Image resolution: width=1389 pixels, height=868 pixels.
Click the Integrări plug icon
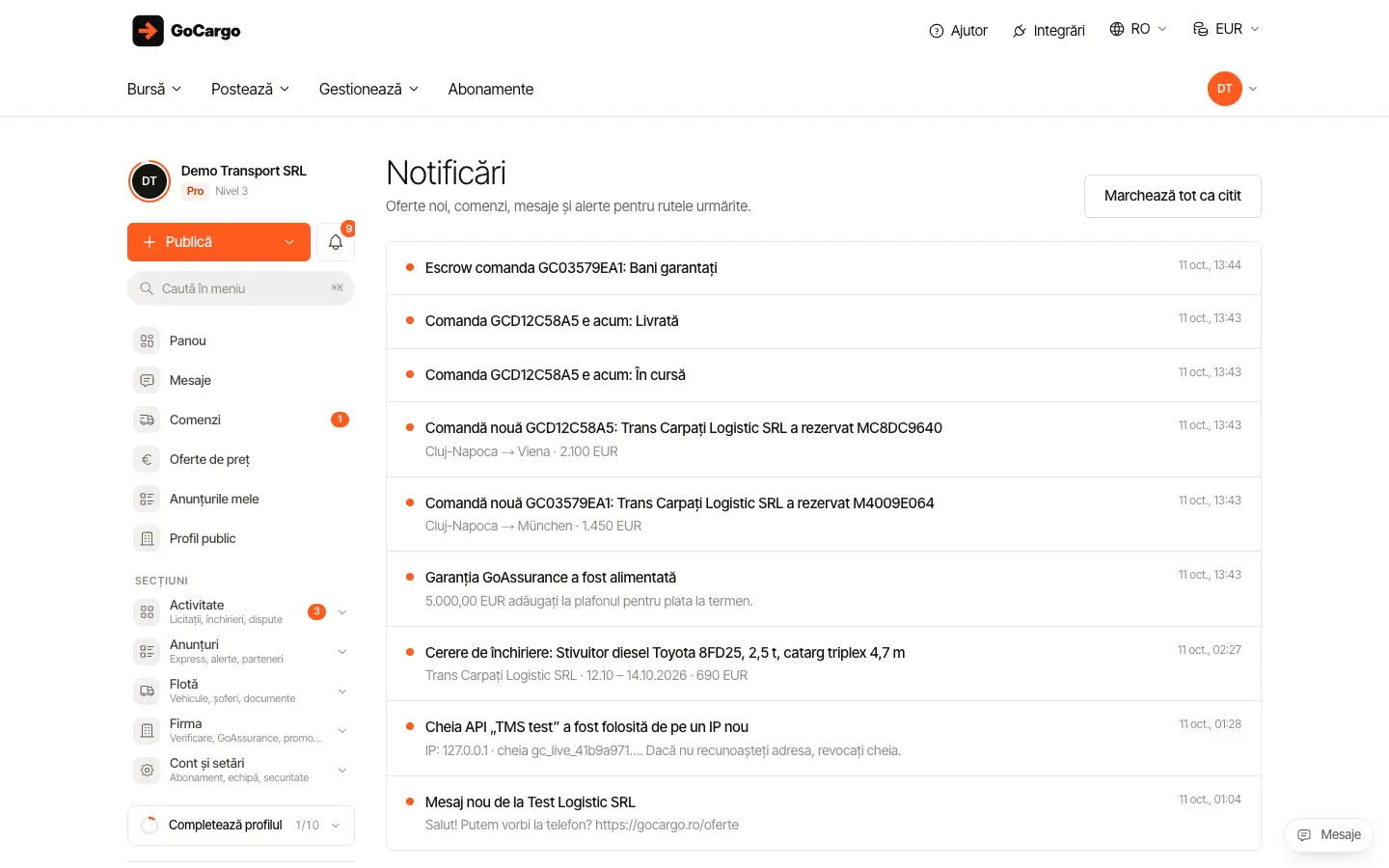1020,31
